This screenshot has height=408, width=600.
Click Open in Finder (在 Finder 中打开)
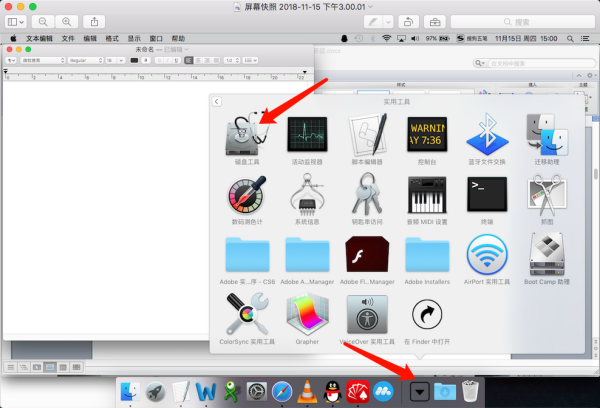point(427,316)
